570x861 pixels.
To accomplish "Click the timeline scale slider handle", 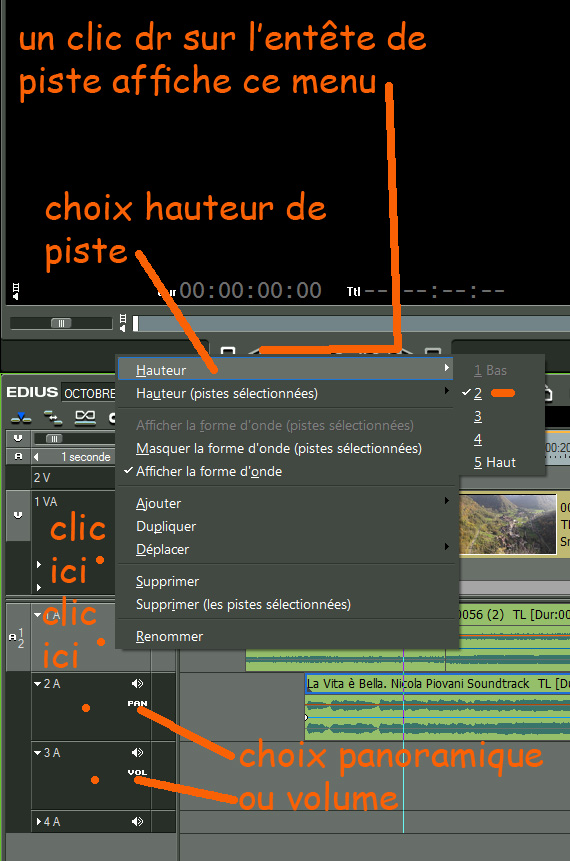I will 54,438.
